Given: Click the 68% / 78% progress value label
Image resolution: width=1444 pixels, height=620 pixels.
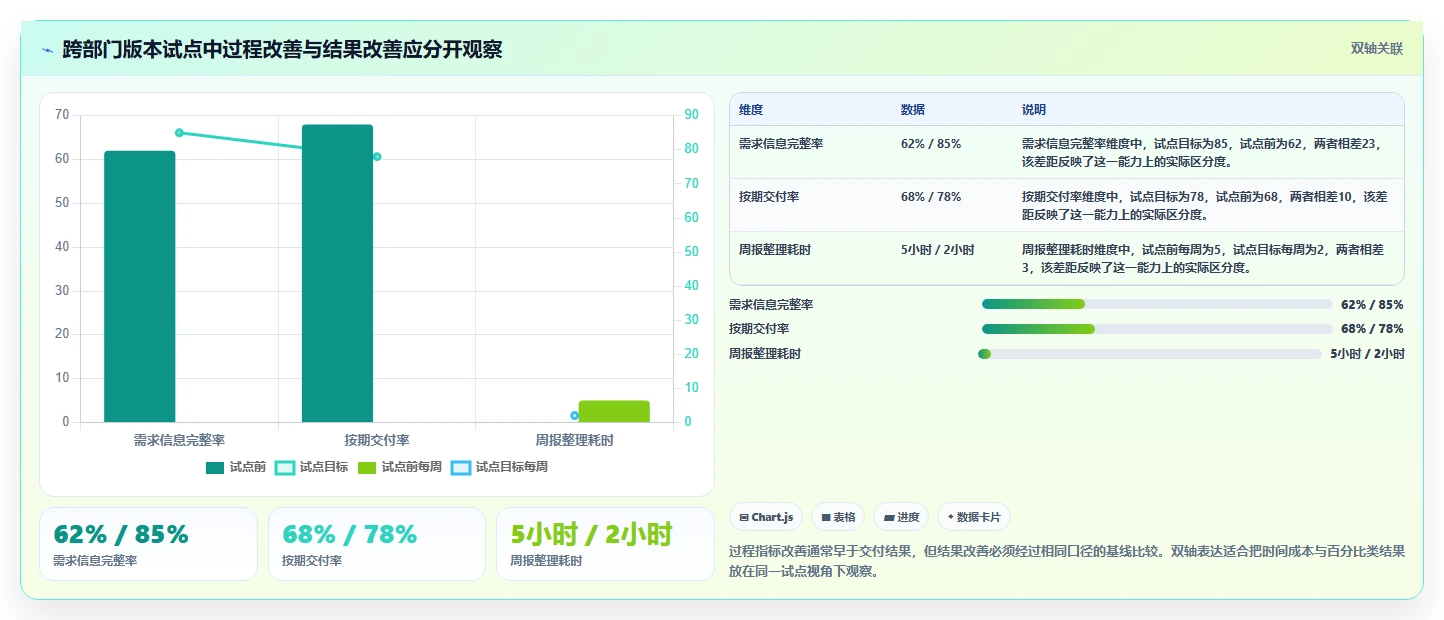Looking at the screenshot, I should coord(1372,329).
